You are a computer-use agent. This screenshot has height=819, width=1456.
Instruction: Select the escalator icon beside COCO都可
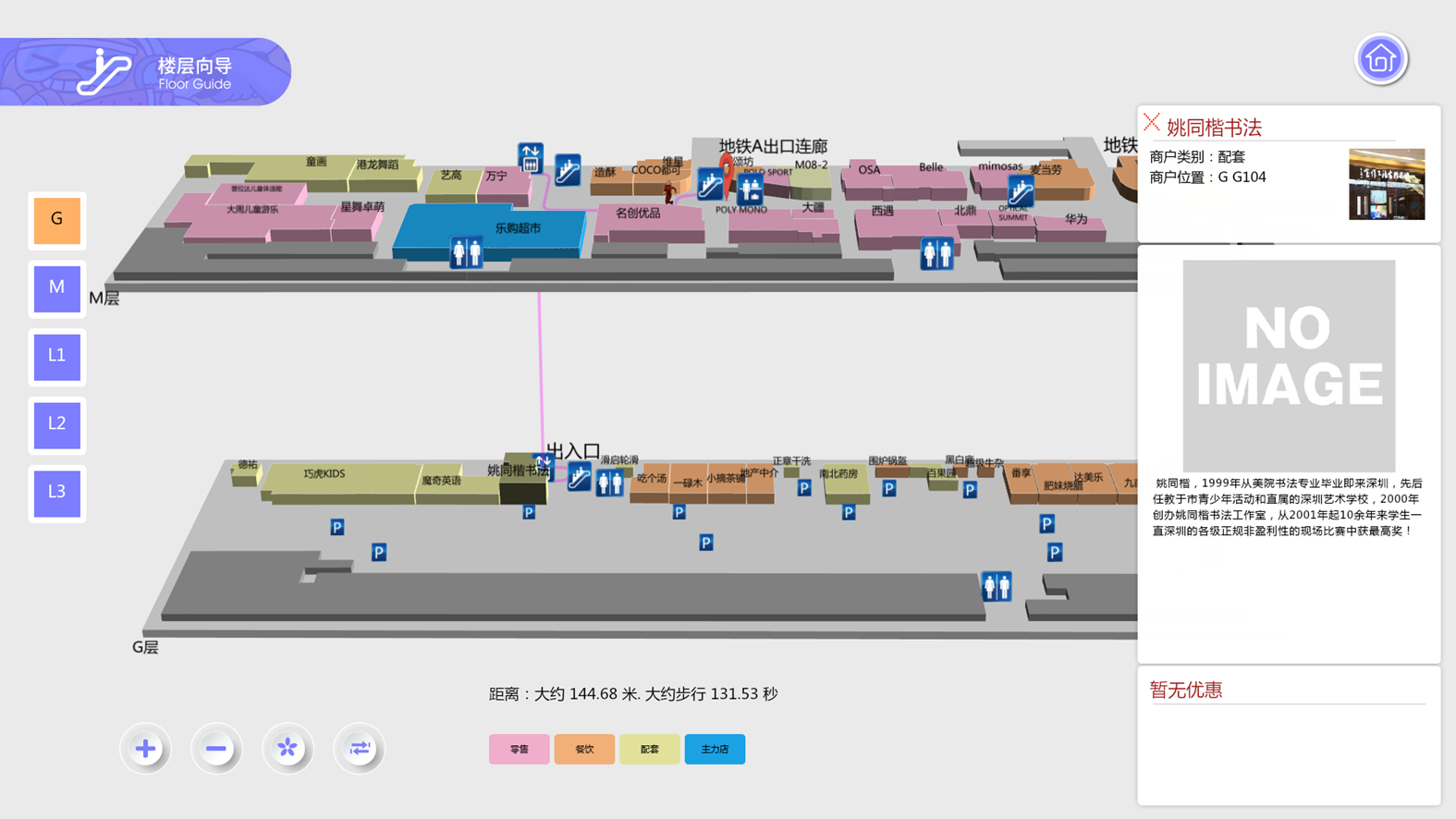710,184
